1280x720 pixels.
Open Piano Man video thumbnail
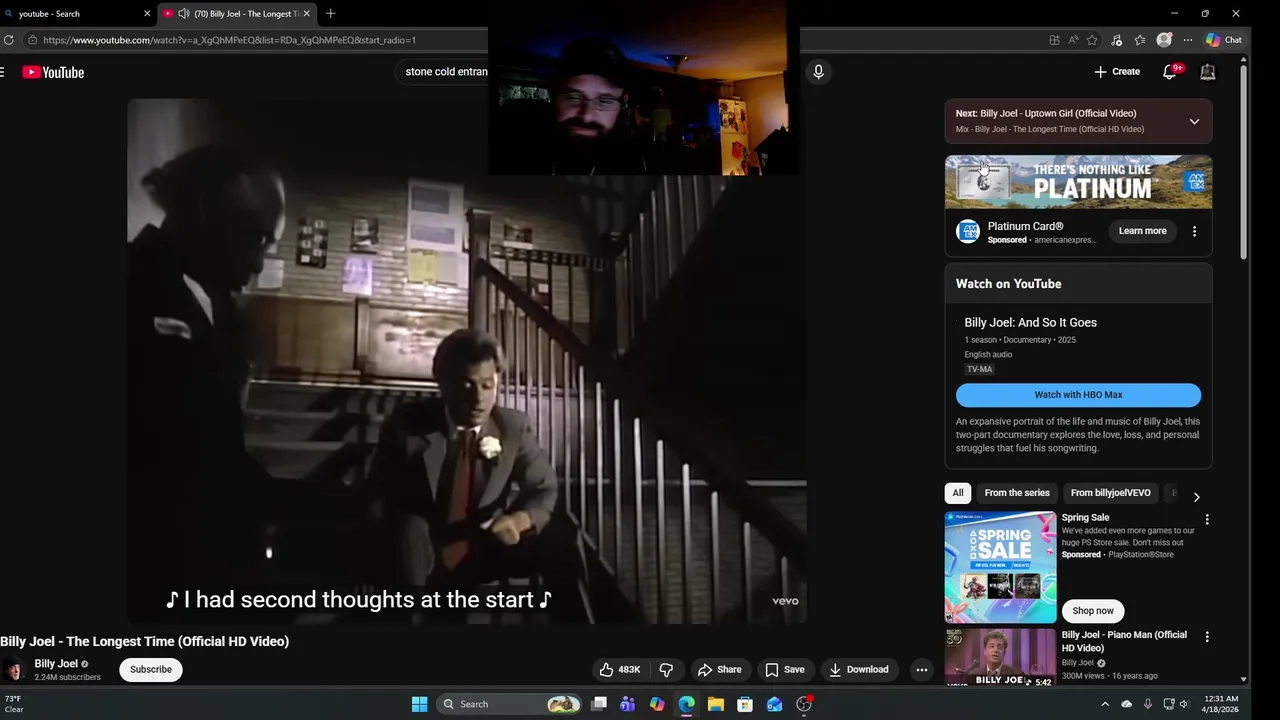click(x=1000, y=657)
